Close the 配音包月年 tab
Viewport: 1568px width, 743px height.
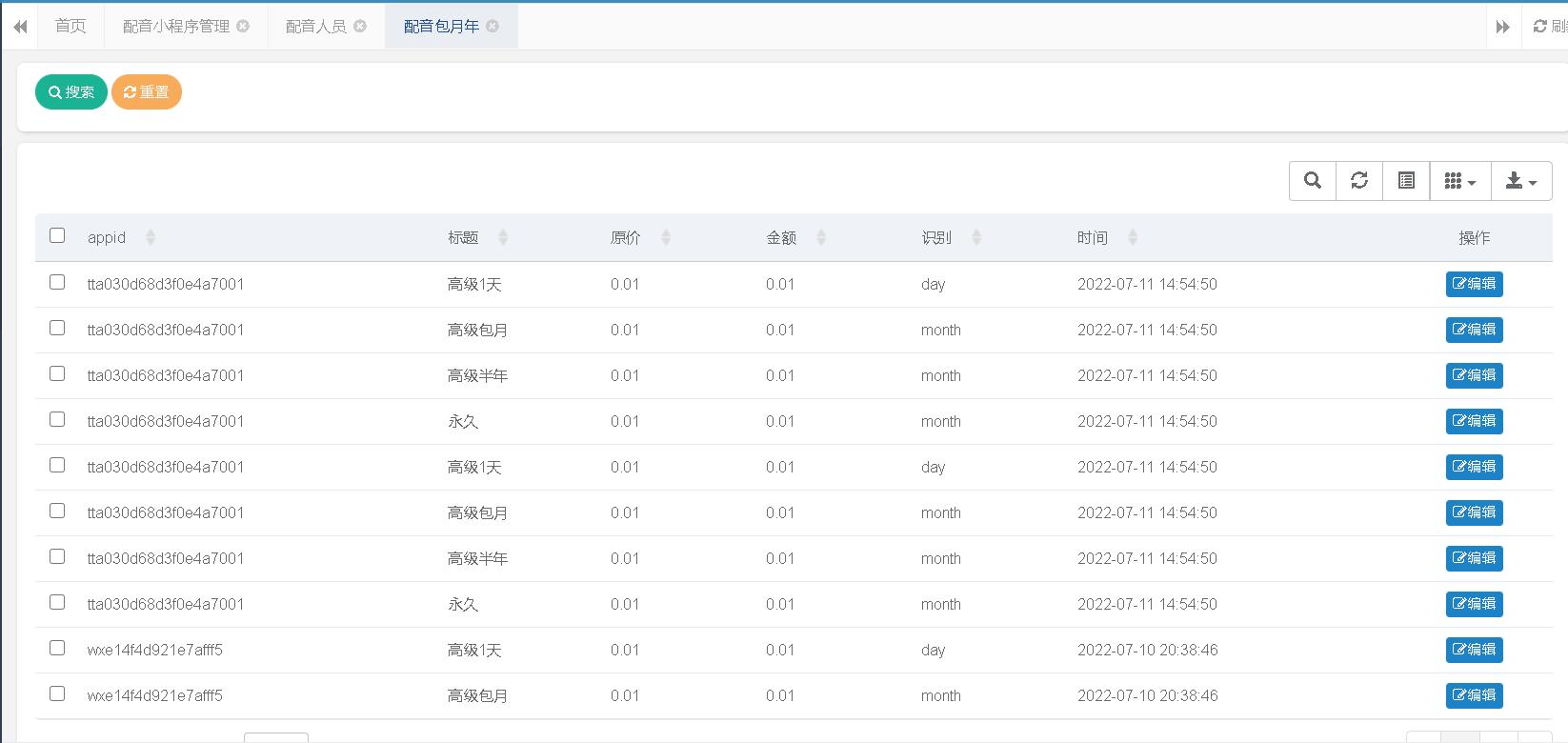point(493,27)
